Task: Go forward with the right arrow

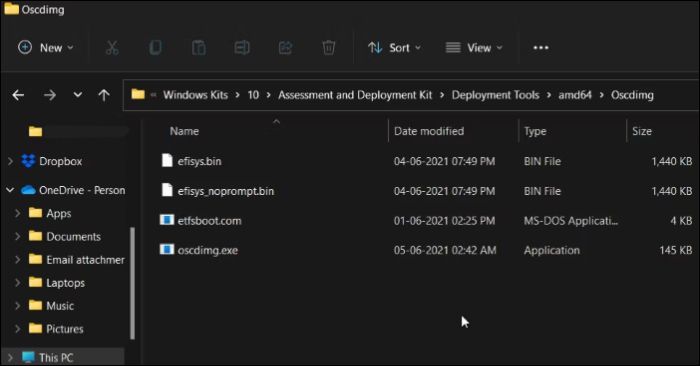Action: tap(50, 95)
